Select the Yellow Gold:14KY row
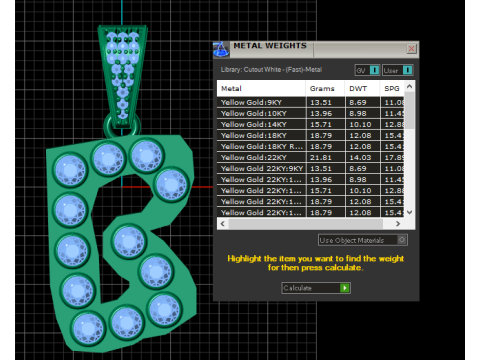This screenshot has width=480, height=360. [x=310, y=124]
